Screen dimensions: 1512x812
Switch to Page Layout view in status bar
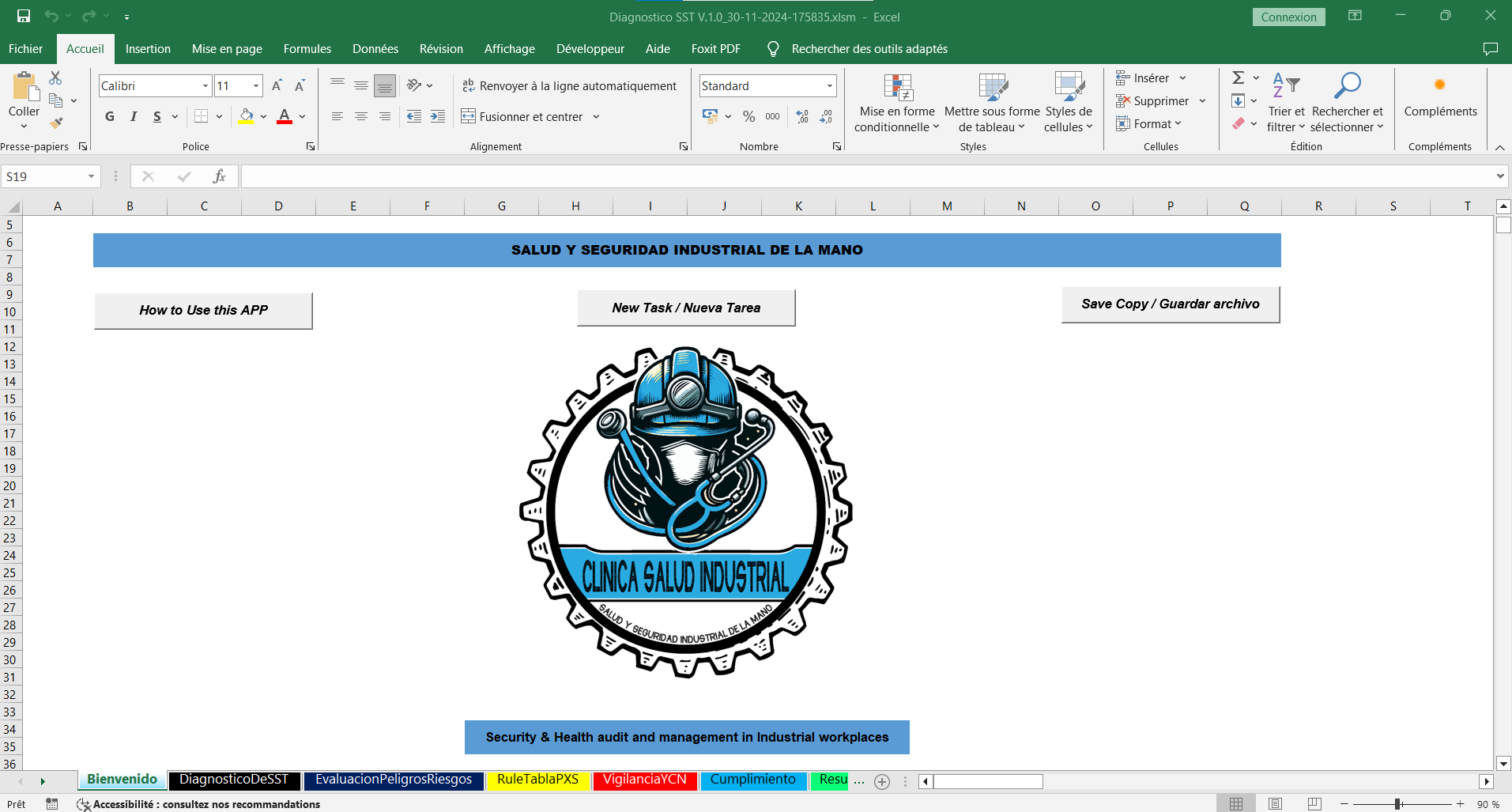(1275, 804)
